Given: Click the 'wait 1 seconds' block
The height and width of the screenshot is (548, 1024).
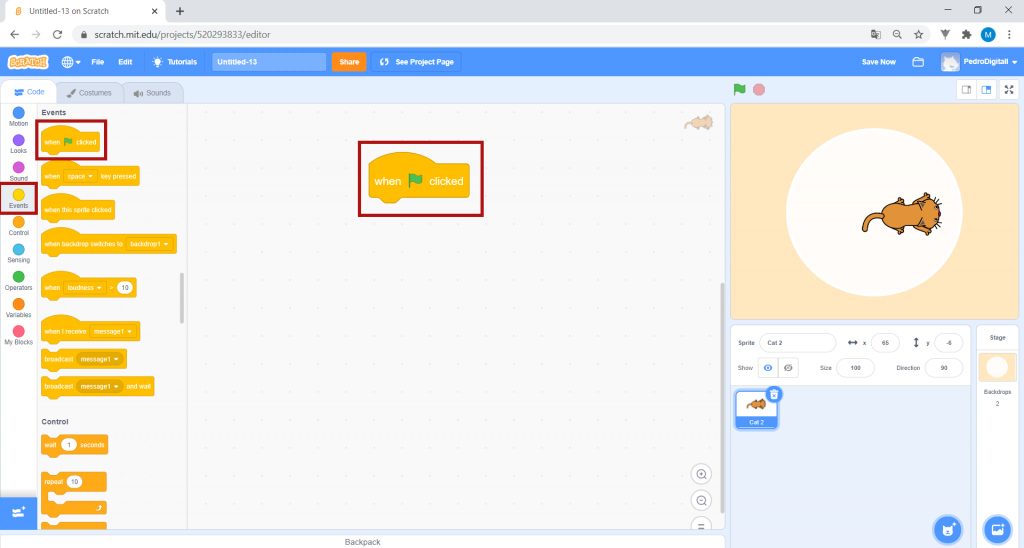Looking at the screenshot, I should [x=74, y=445].
